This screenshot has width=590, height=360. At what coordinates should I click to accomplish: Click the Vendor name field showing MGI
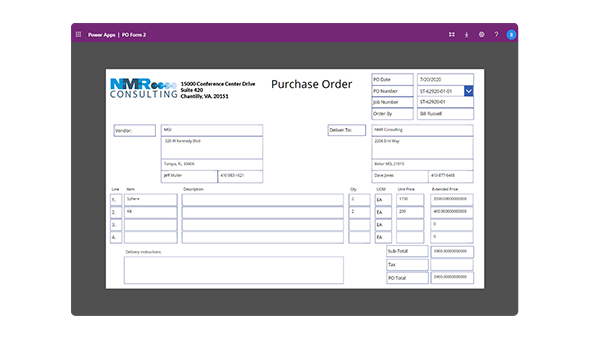click(212, 130)
